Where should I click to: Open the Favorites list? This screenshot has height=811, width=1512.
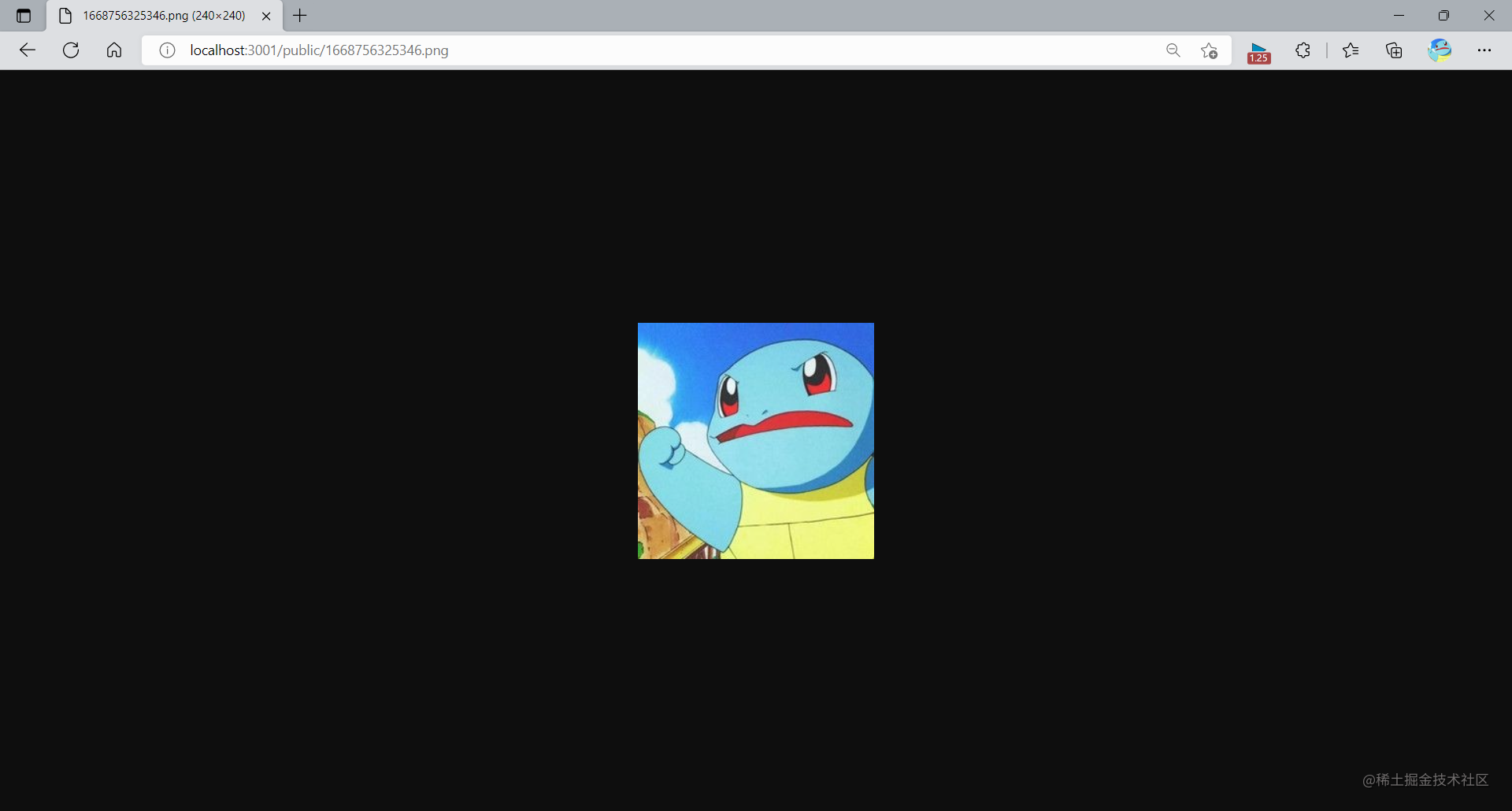coord(1351,50)
